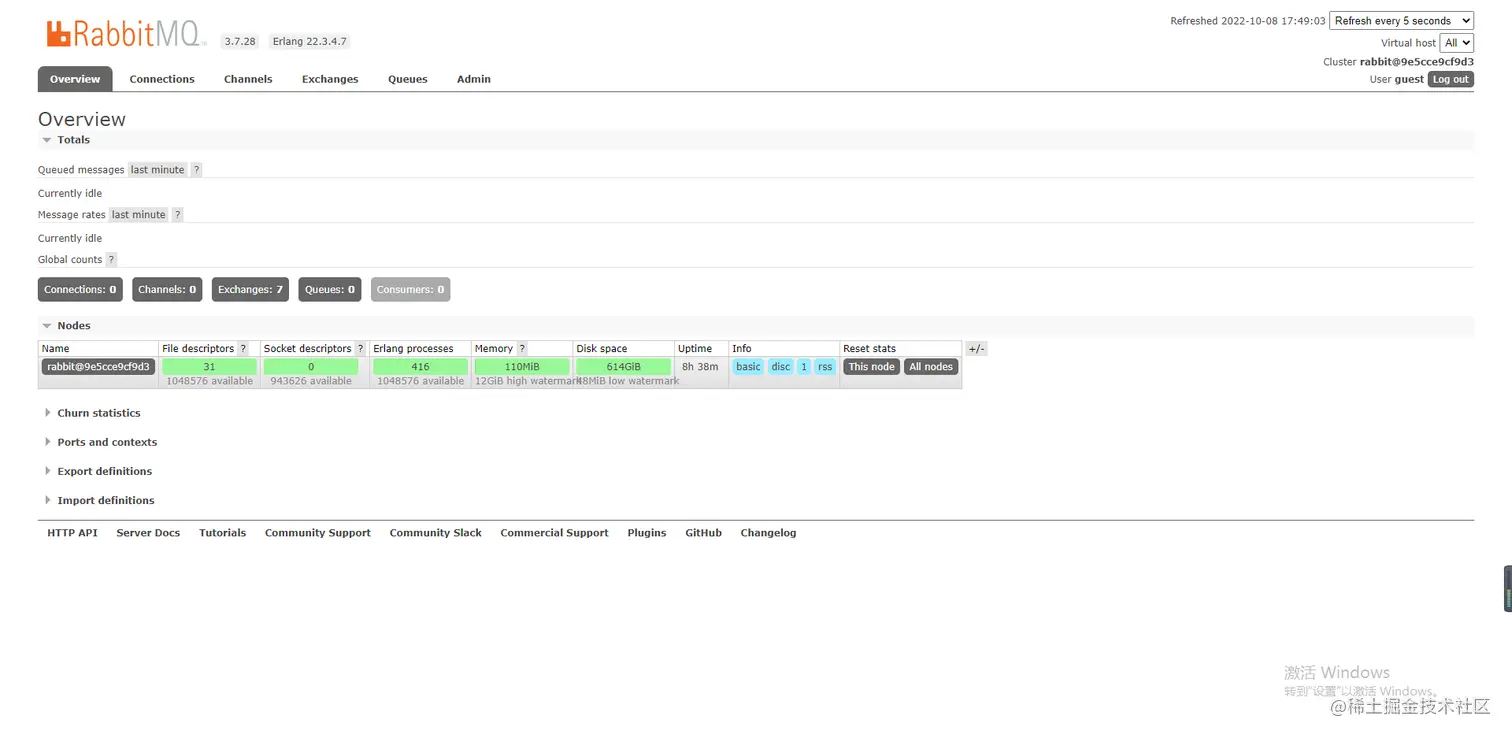Viewport: 1512px width, 738px height.
Task: Click the Overview page heading
Action: click(x=82, y=119)
